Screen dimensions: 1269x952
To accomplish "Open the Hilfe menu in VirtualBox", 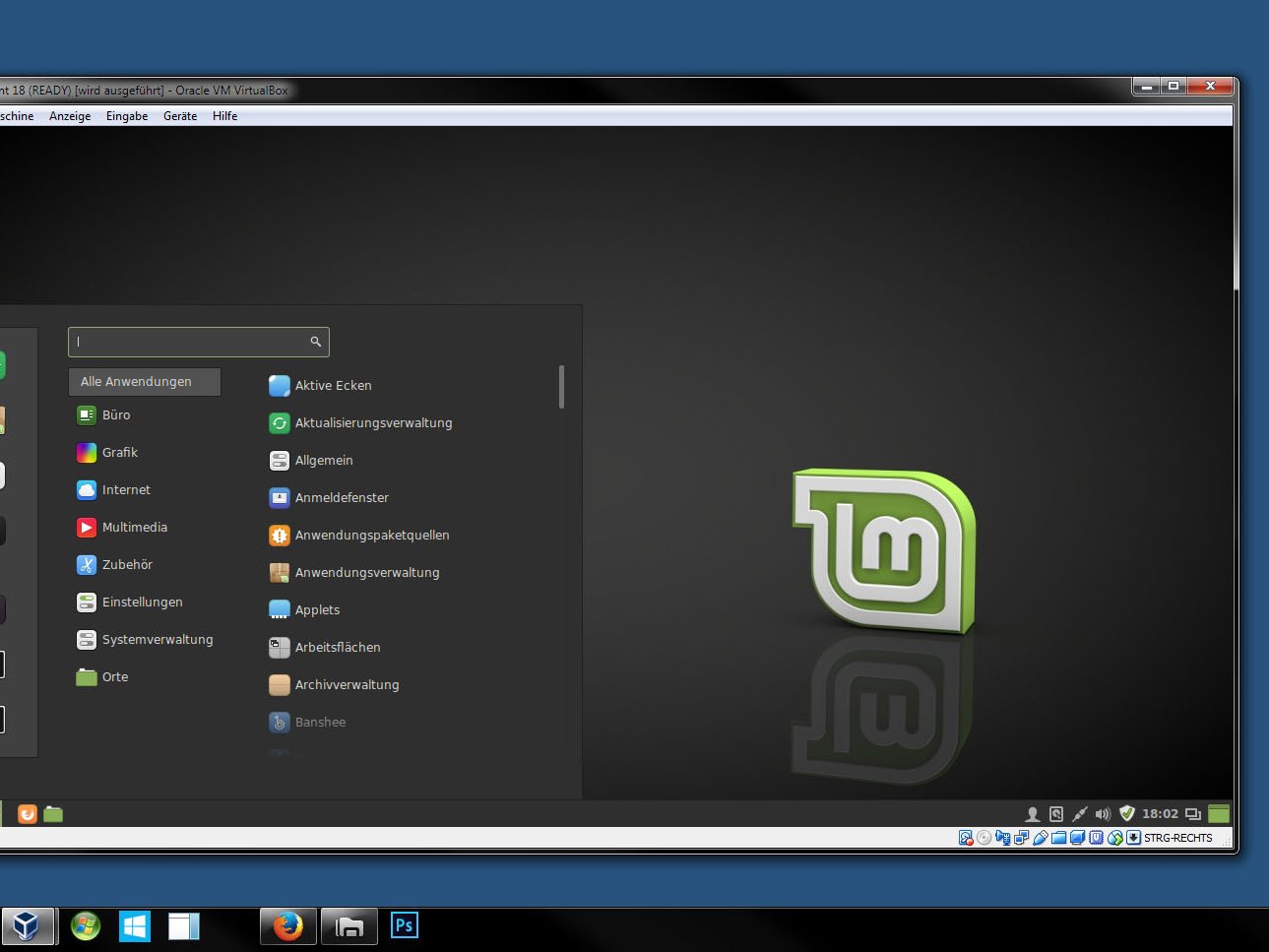I will (224, 116).
